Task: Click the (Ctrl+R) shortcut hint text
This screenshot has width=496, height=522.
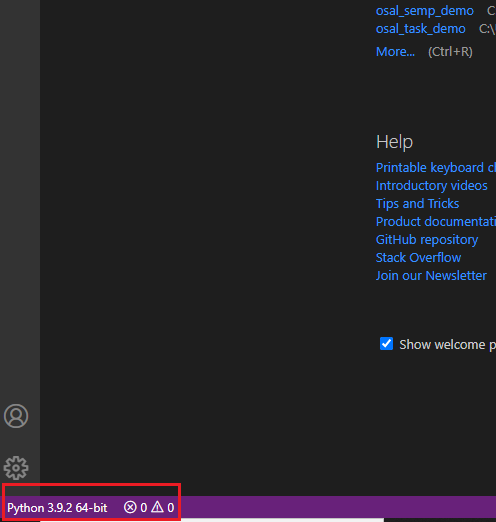Action: coord(450,52)
